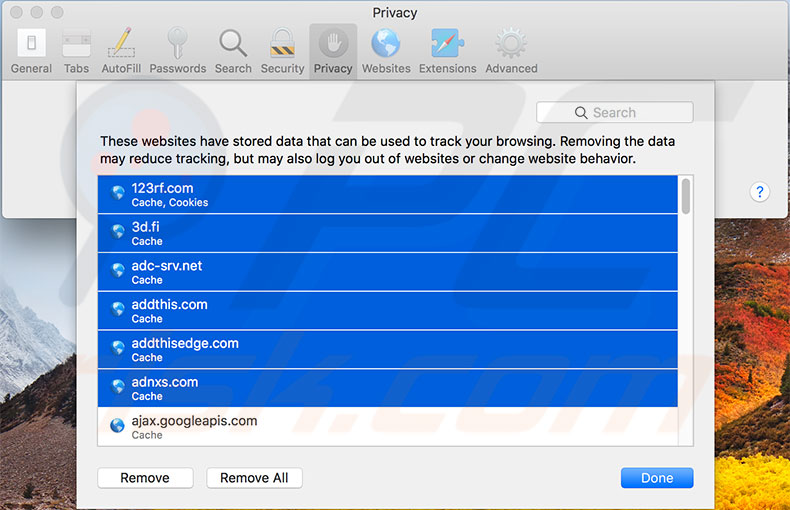Select the ajax.googleapis.com entry text
790x510 pixels.
click(x=194, y=421)
